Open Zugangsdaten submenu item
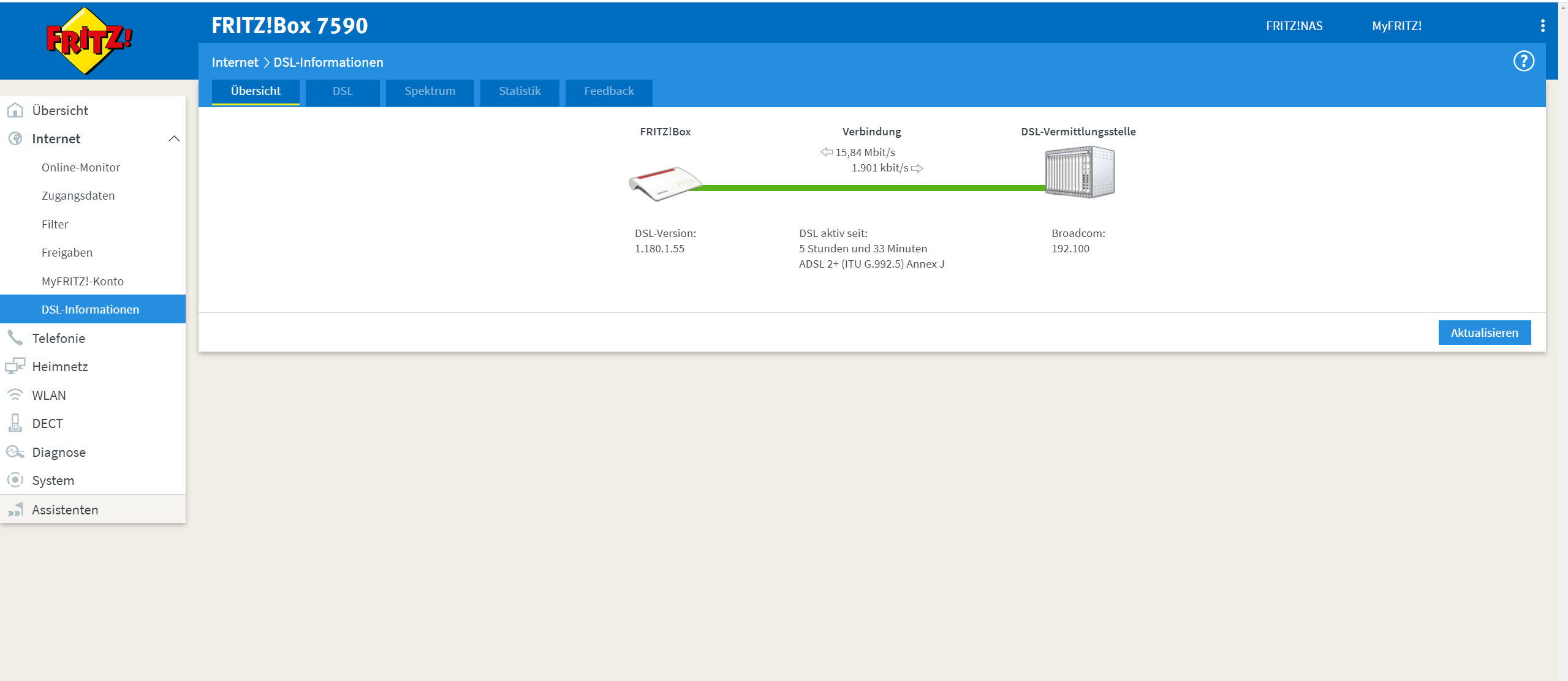1568x681 pixels. (x=93, y=195)
